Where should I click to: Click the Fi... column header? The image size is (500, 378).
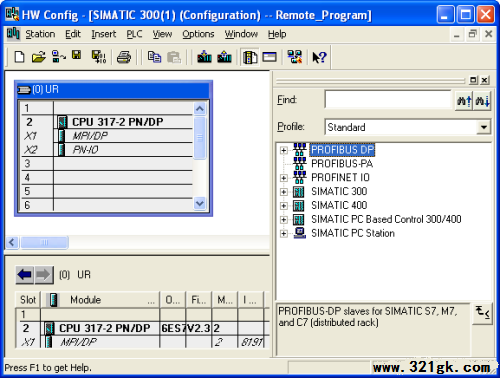click(x=199, y=300)
